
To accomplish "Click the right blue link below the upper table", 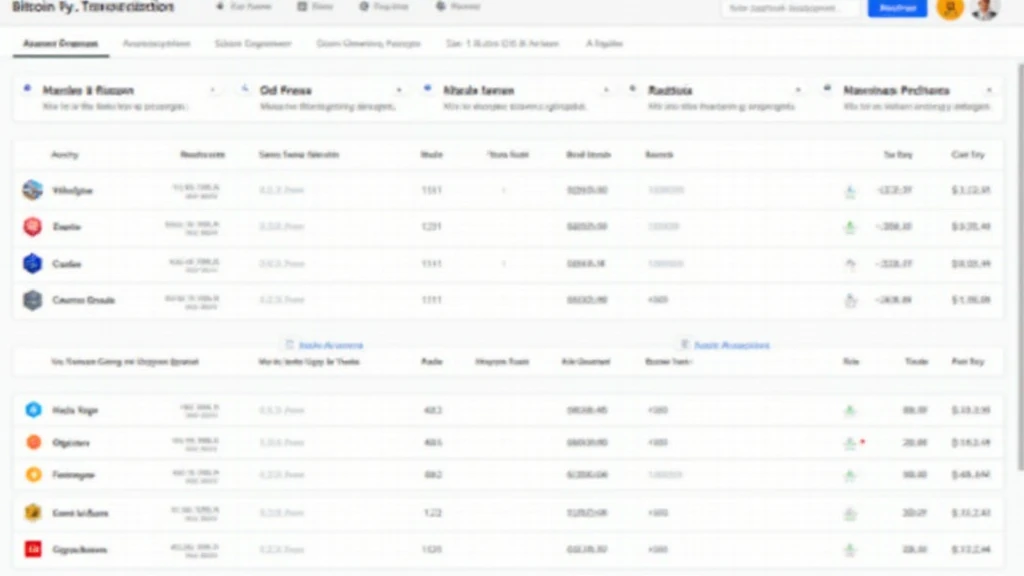I will tap(725, 345).
